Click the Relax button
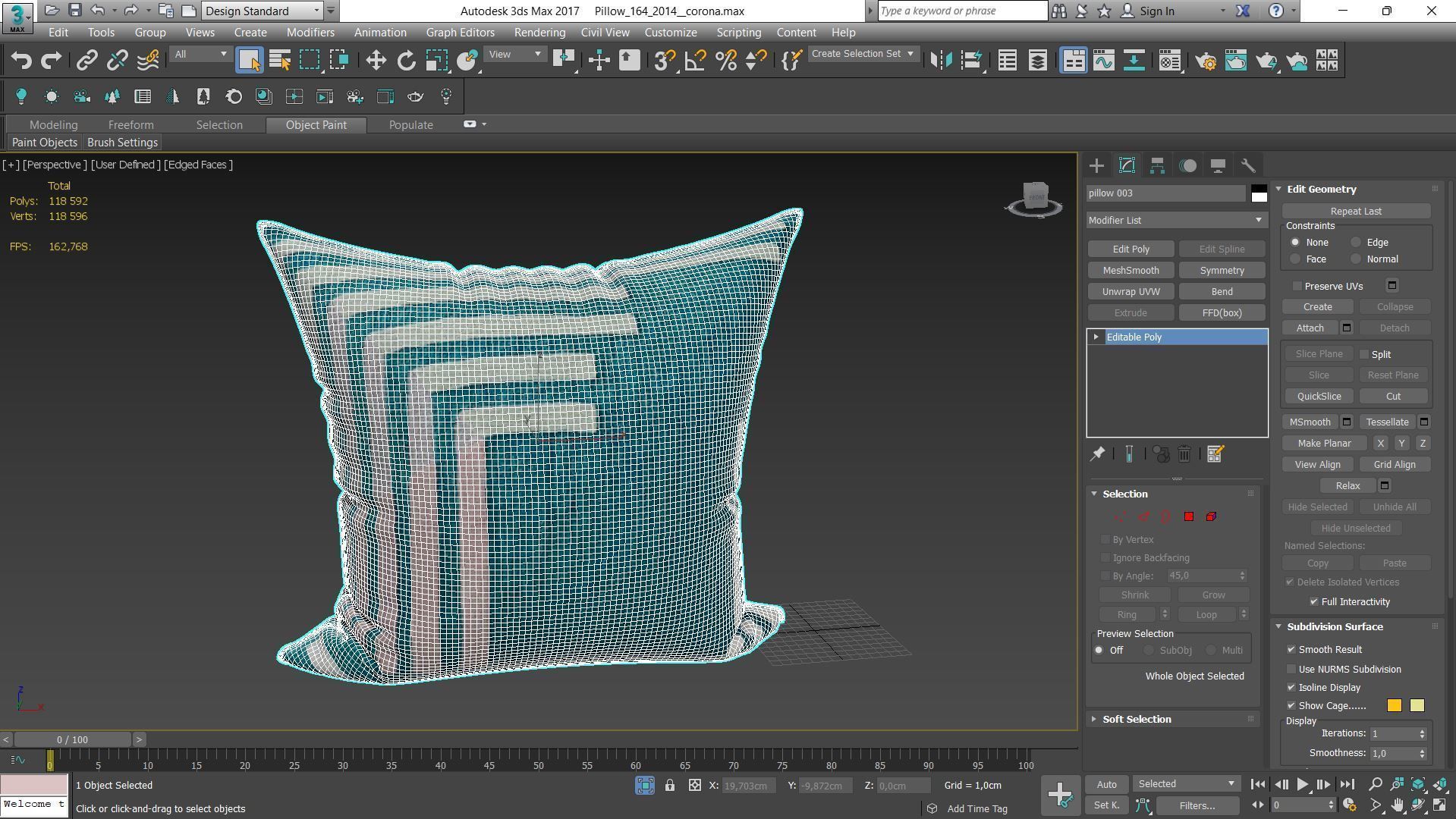 point(1348,486)
